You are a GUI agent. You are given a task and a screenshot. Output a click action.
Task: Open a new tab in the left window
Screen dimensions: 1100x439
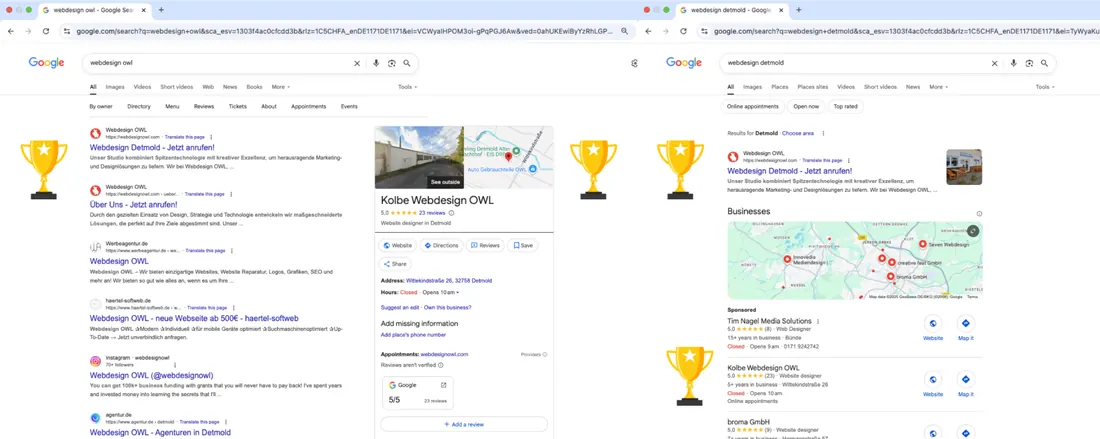(x=161, y=10)
